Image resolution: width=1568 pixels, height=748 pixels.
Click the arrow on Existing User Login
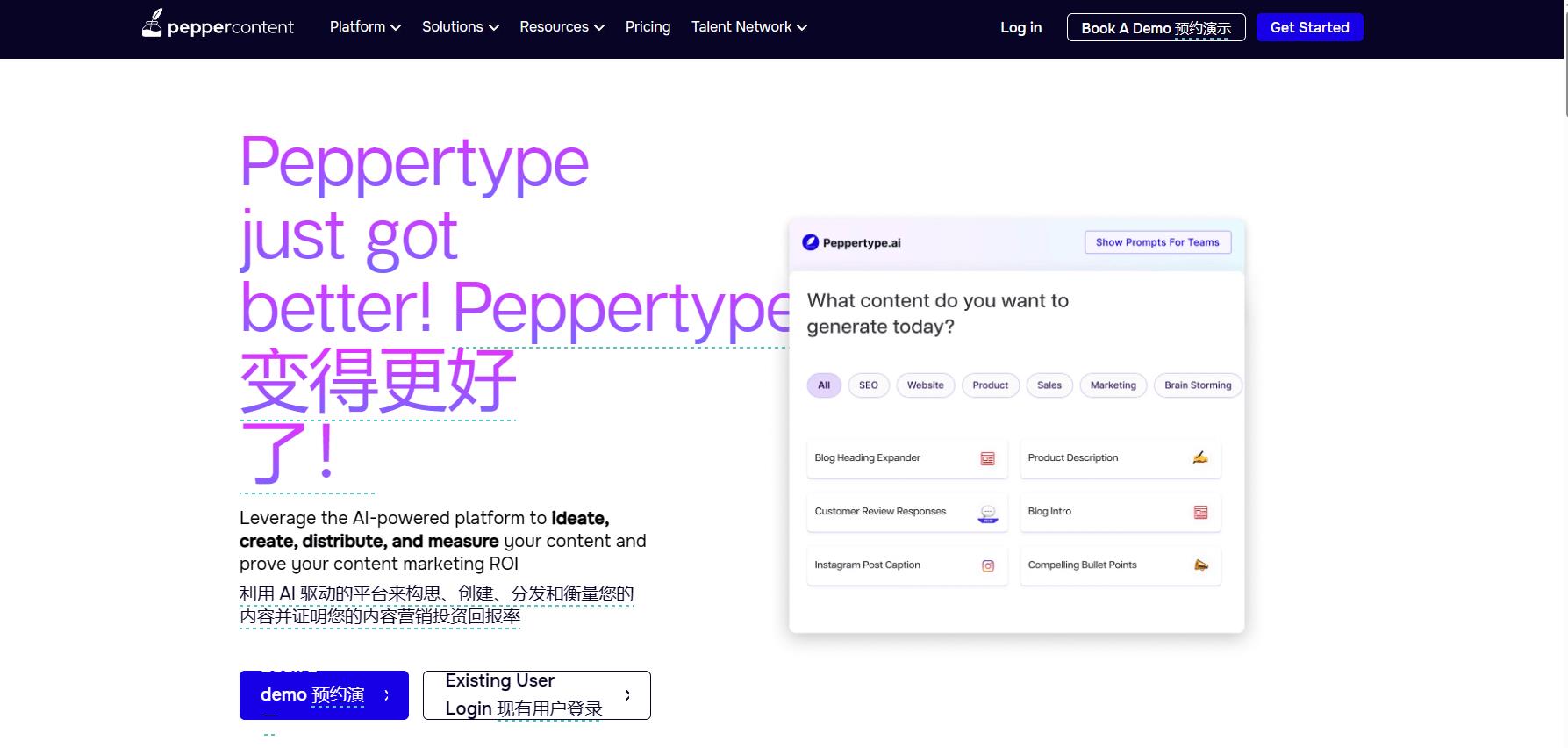pos(627,695)
